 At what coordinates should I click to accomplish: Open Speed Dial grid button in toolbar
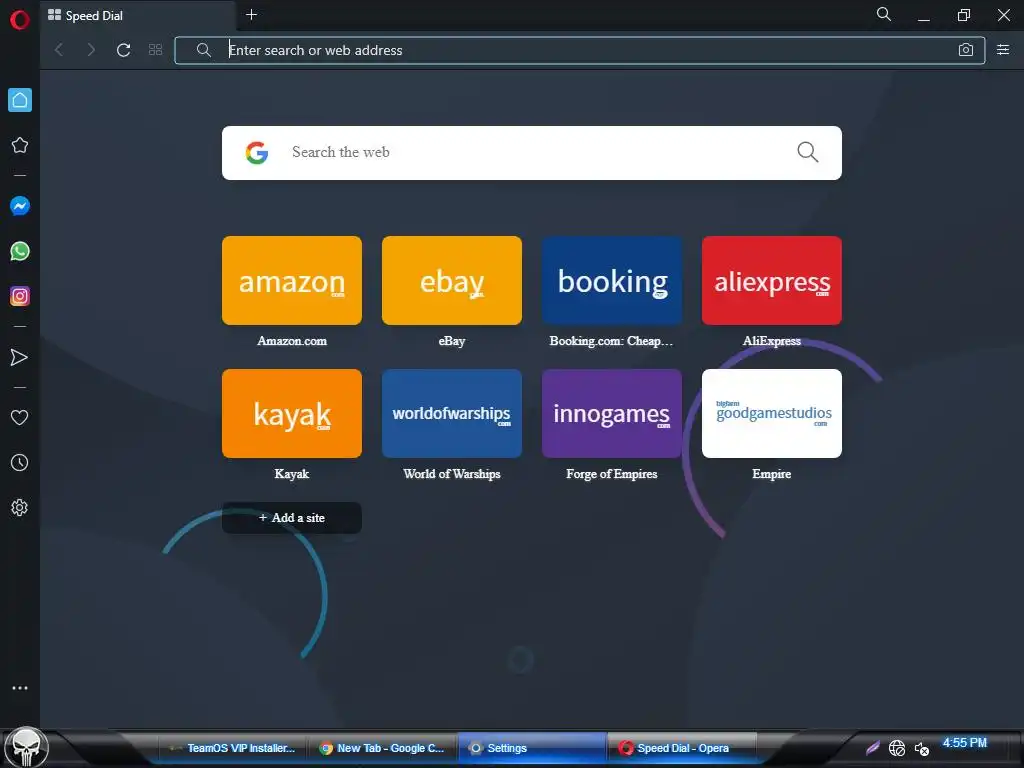point(155,50)
